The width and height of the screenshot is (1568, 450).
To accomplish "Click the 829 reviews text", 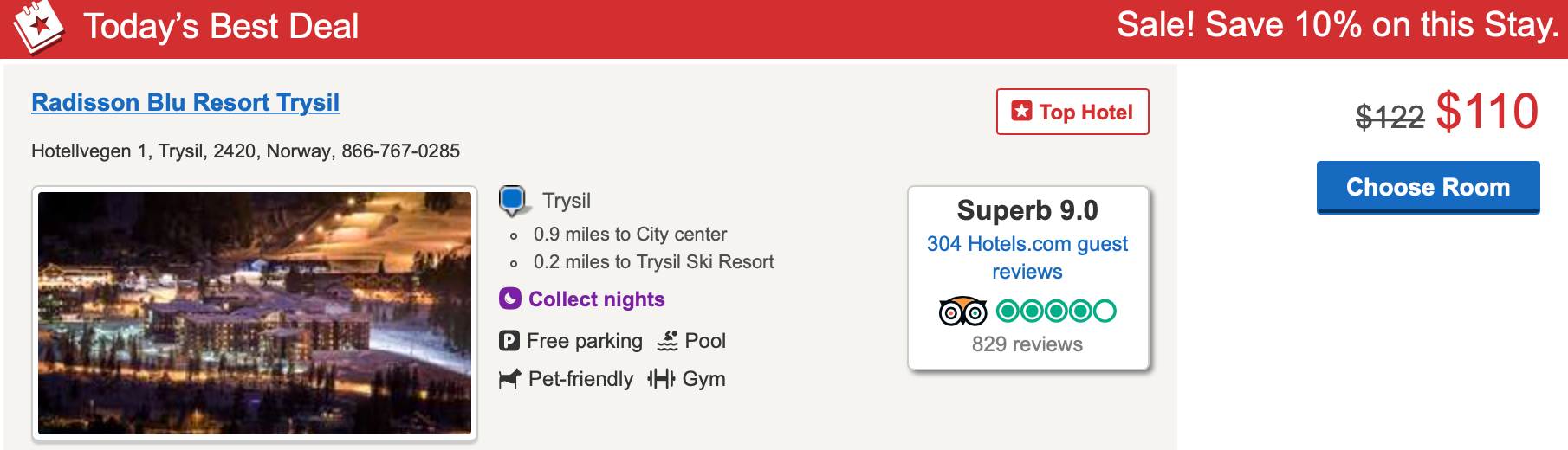I will coord(1027,344).
